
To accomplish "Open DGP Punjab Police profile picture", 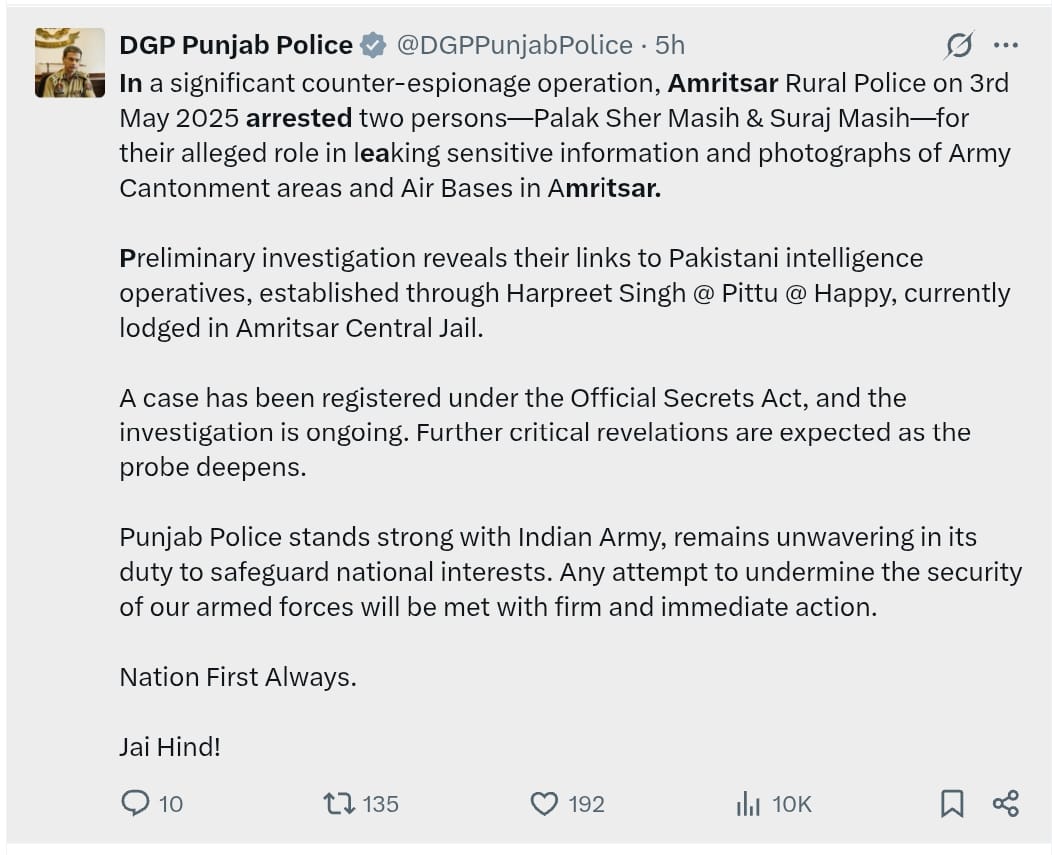I will [70, 62].
